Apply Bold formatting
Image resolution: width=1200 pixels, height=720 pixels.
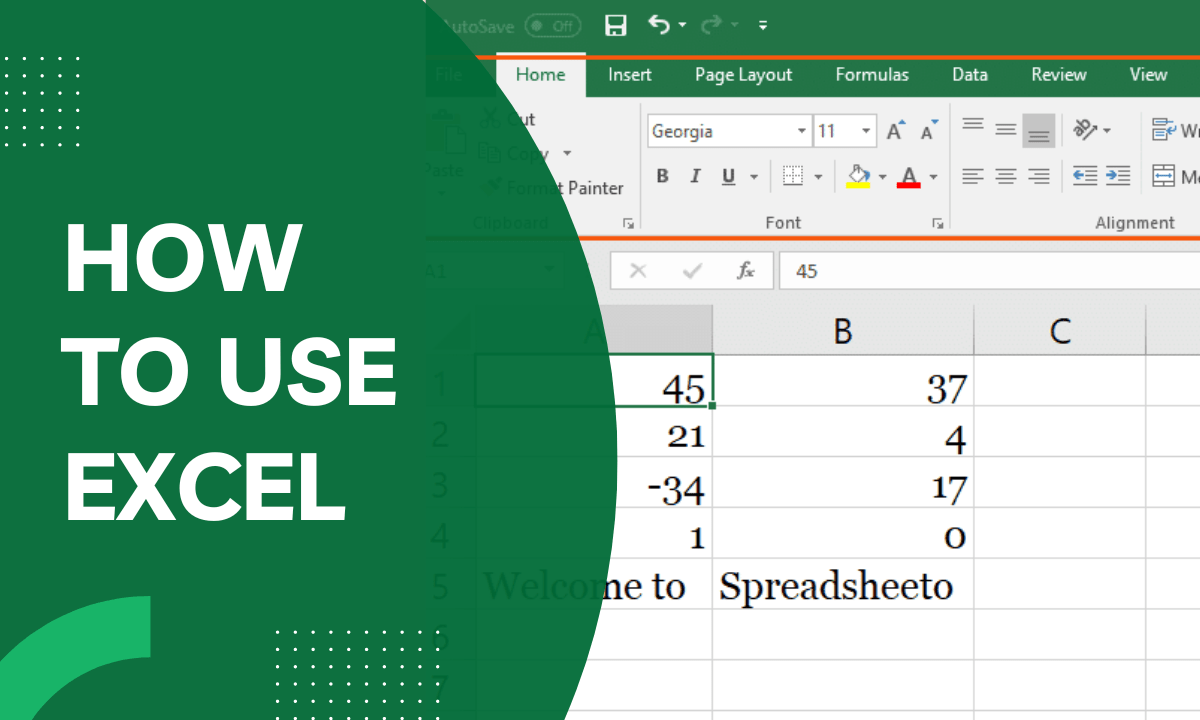662,177
